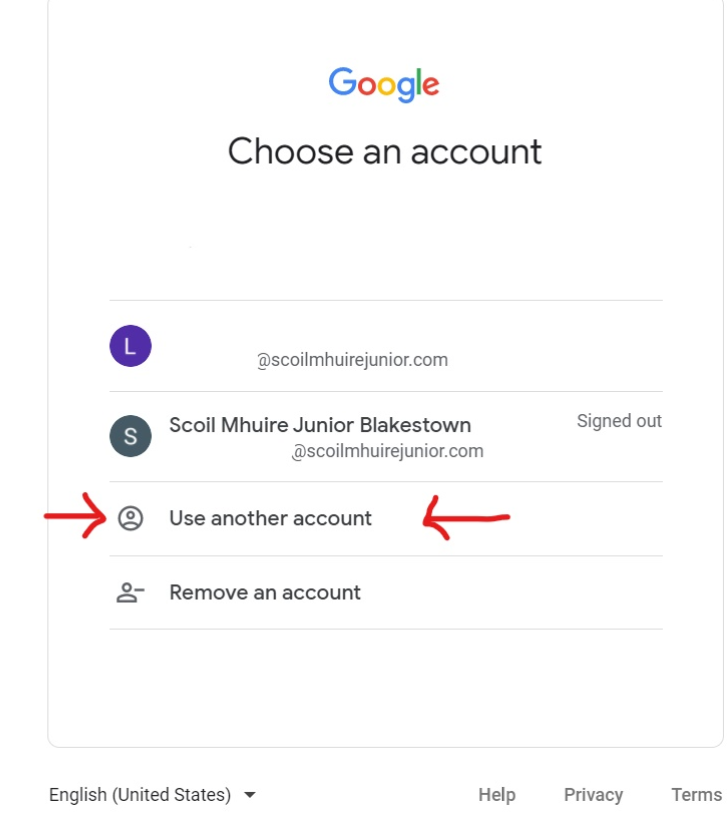Click the Scoil Mhuire Junior Blakestown name text
Screen dimensions: 727x822
(320, 425)
